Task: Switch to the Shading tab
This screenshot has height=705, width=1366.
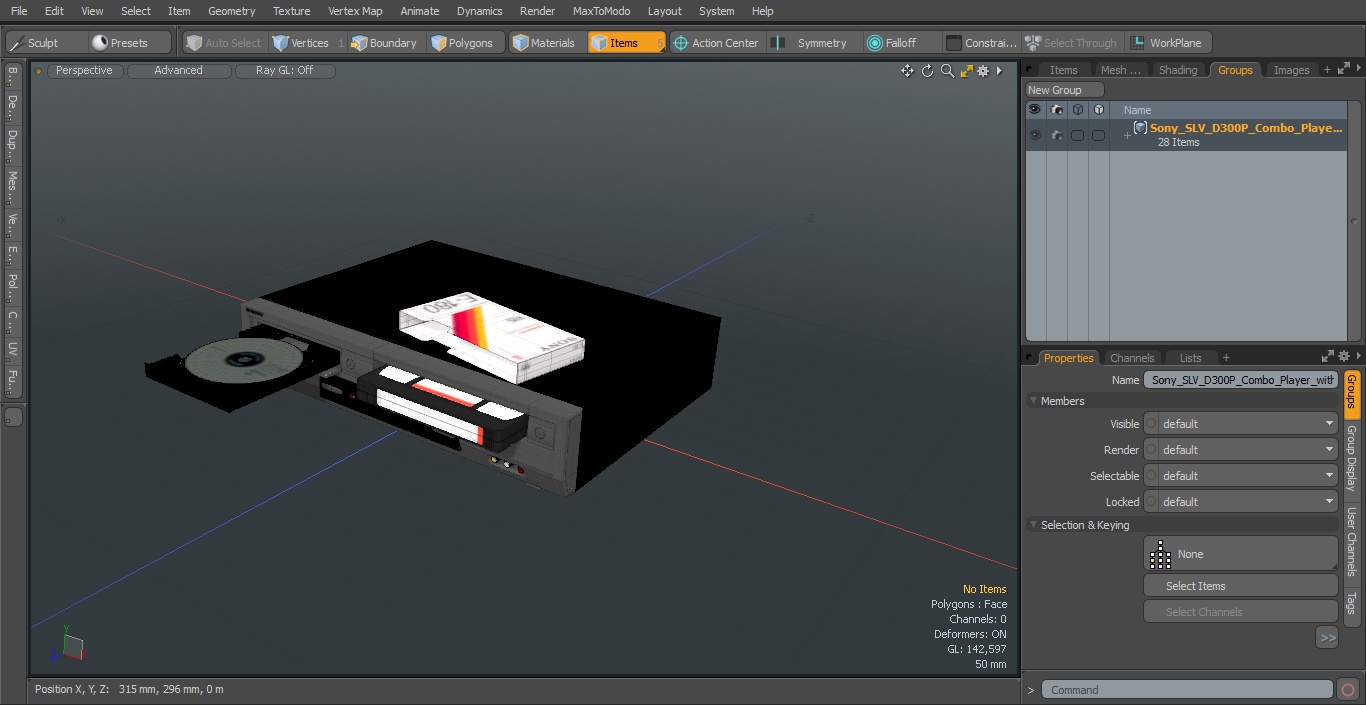Action: tap(1177, 70)
